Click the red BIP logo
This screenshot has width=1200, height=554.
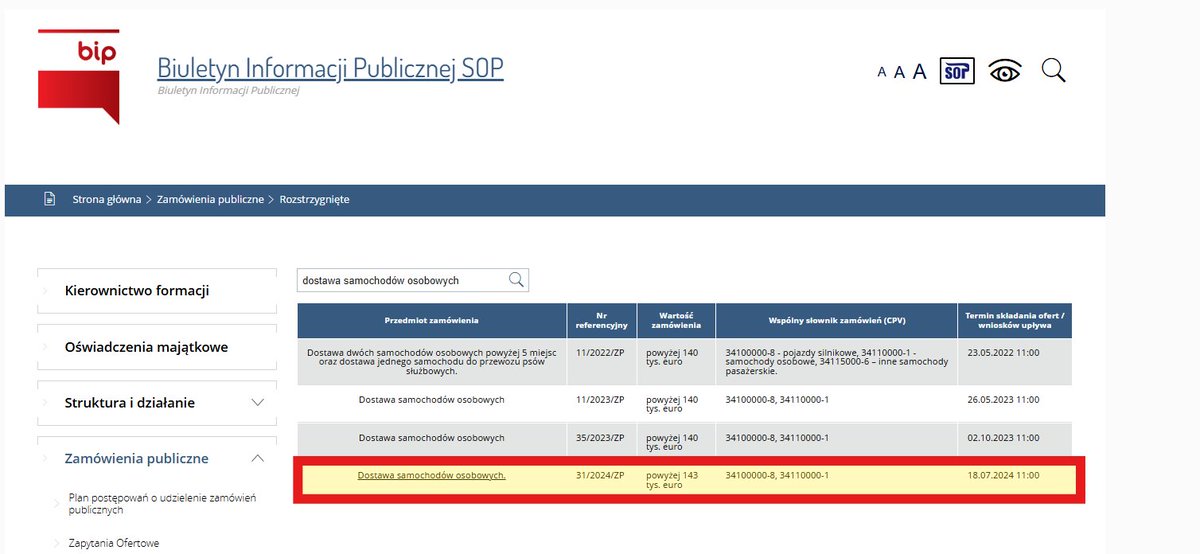coord(78,76)
